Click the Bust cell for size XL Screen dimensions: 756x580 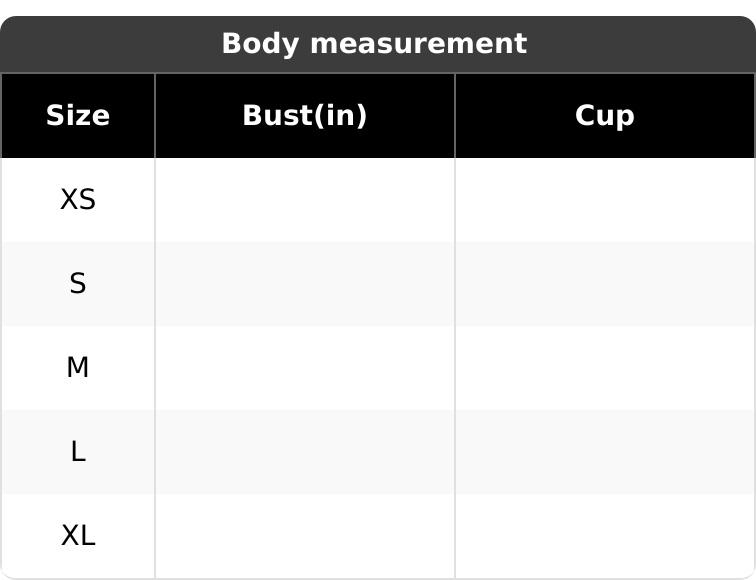(x=305, y=536)
